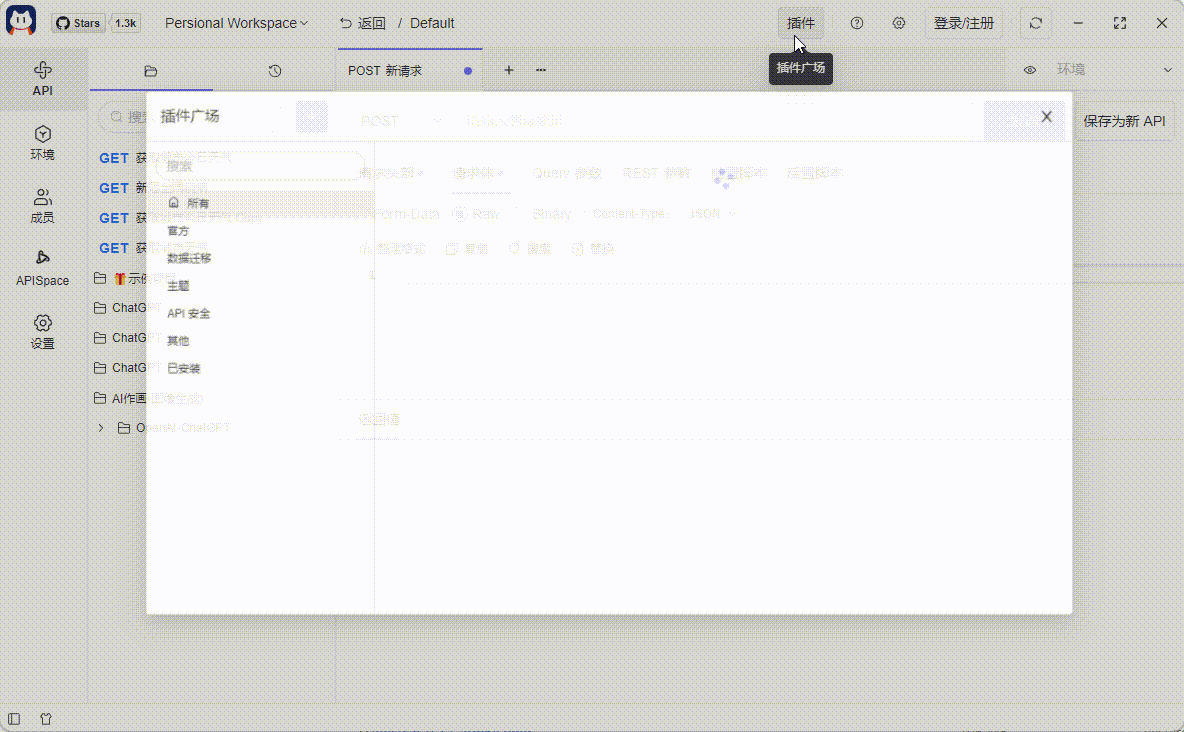Viewport: 1184px width, 732px height.
Task: Open 环境 in the left sidebar
Action: point(43,143)
